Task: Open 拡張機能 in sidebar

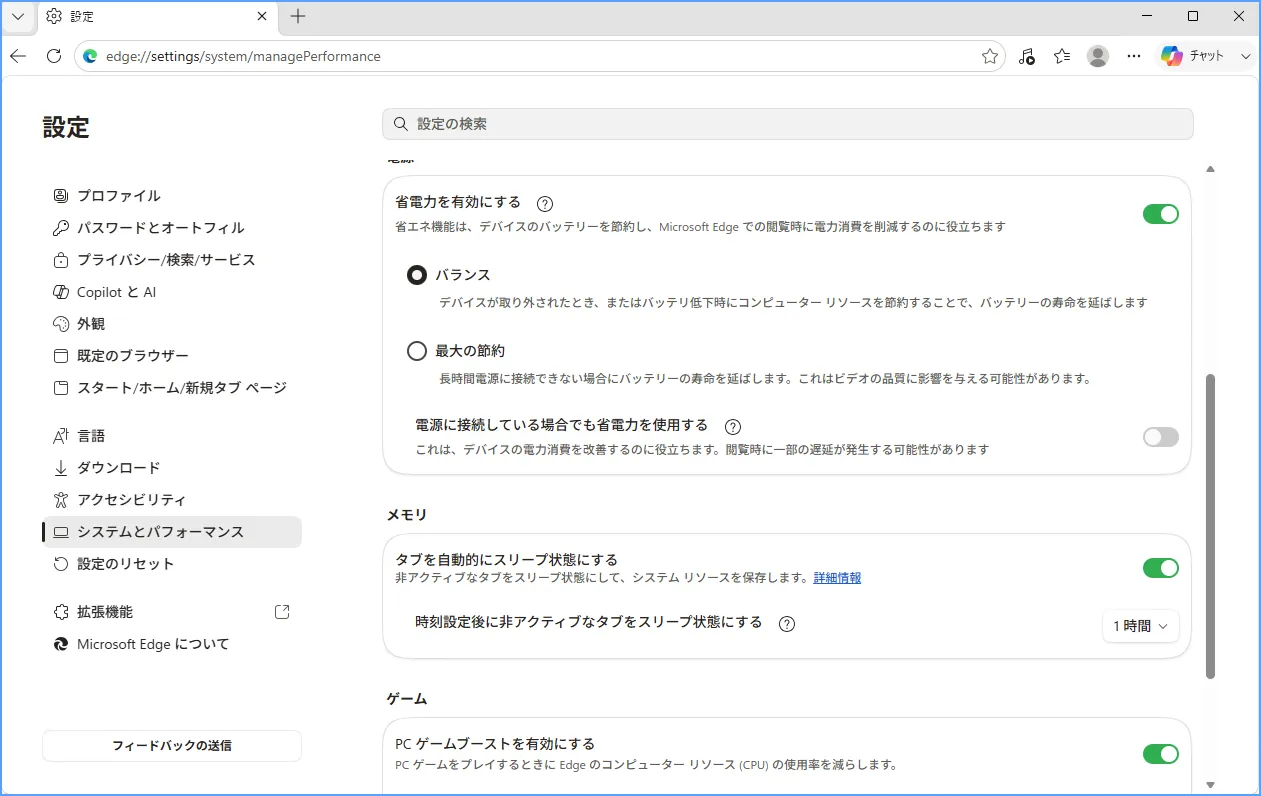Action: click(172, 612)
